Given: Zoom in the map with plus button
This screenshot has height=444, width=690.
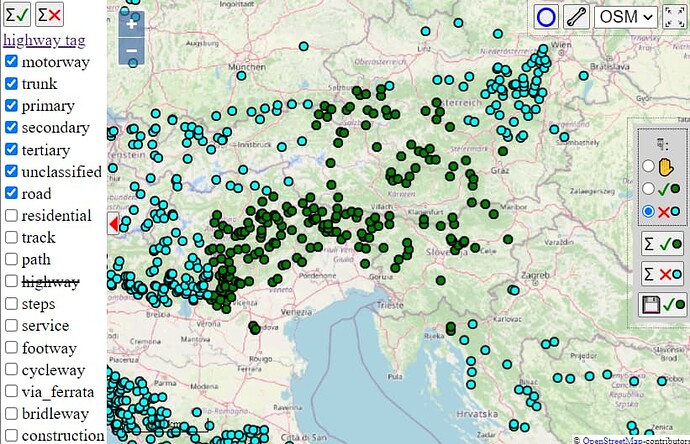Looking at the screenshot, I should pos(132,24).
